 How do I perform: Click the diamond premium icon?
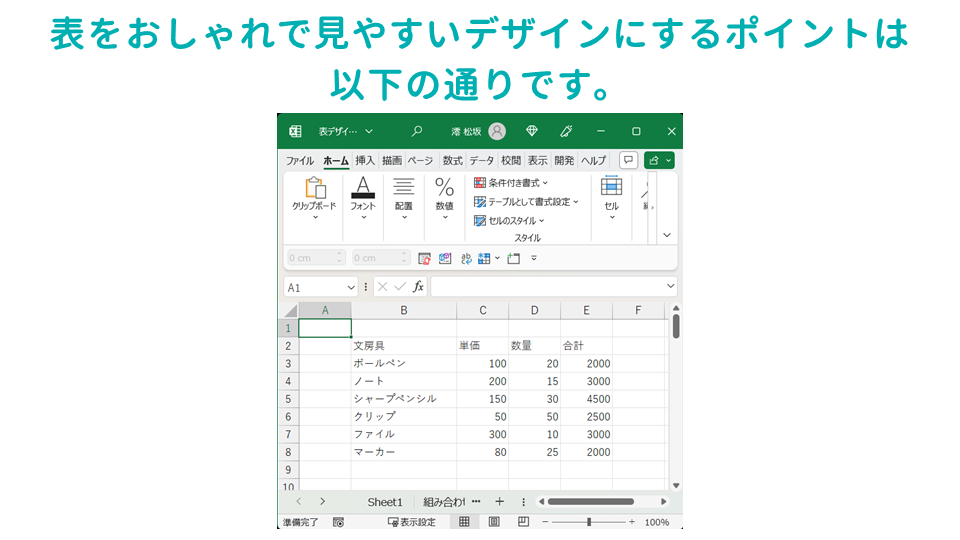531,131
